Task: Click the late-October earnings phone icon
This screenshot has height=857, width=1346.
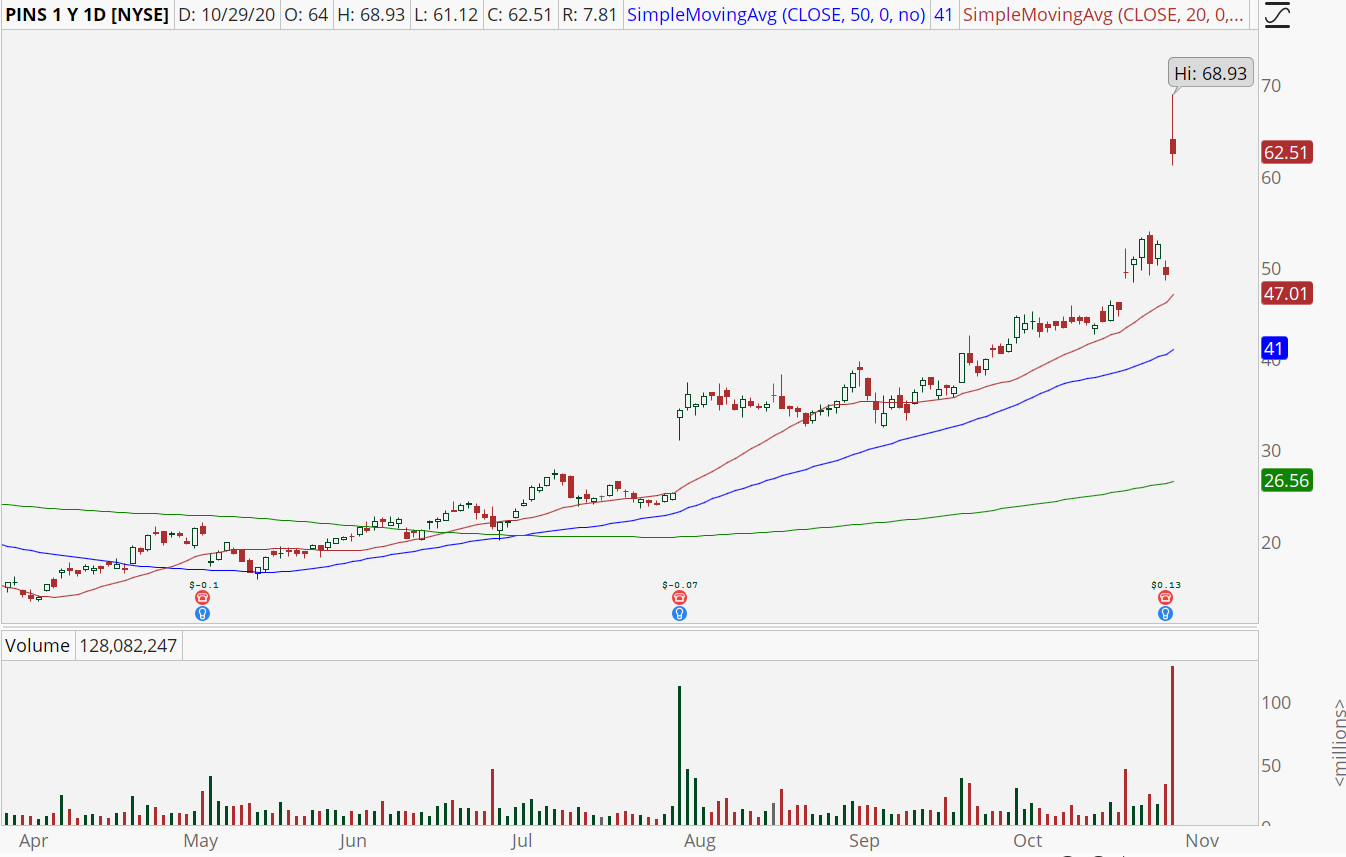Action: (1165, 597)
